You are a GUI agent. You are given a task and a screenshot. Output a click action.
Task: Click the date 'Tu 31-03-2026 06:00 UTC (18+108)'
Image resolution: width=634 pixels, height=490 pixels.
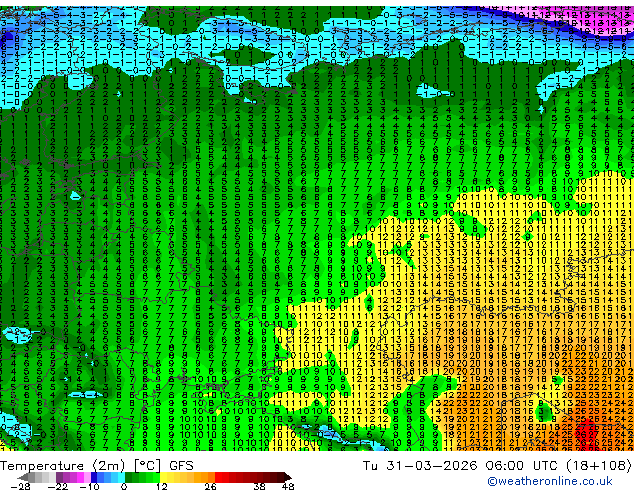tap(497, 466)
